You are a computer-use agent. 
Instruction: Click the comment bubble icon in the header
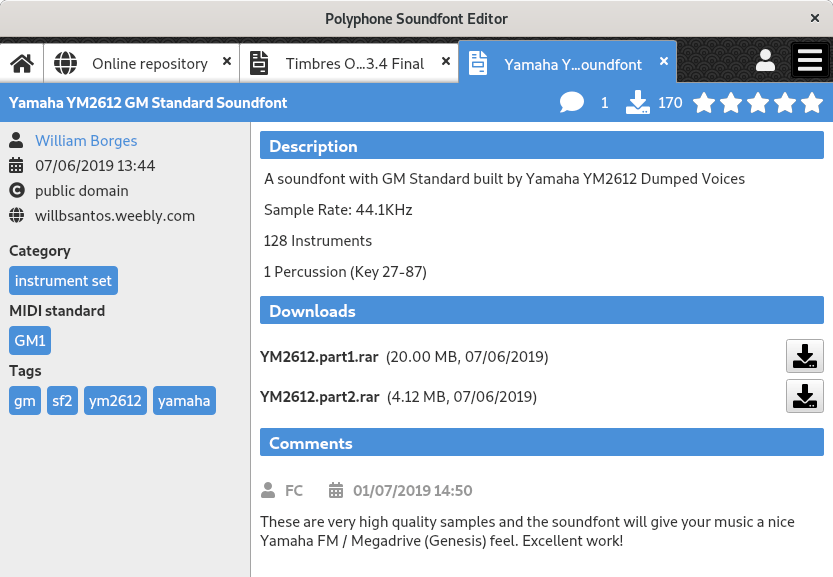click(x=572, y=102)
